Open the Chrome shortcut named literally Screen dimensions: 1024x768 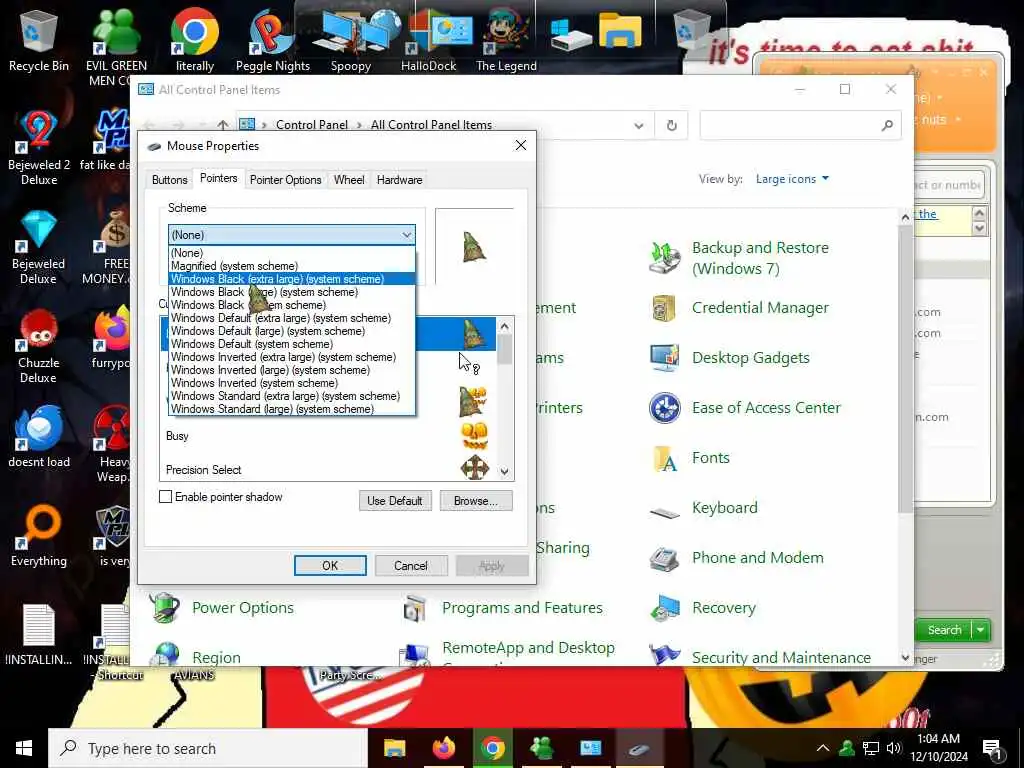[x=195, y=40]
